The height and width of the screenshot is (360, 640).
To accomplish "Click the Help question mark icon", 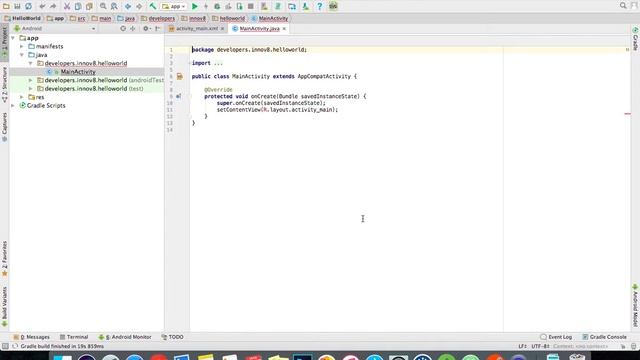I will tap(320, 6).
